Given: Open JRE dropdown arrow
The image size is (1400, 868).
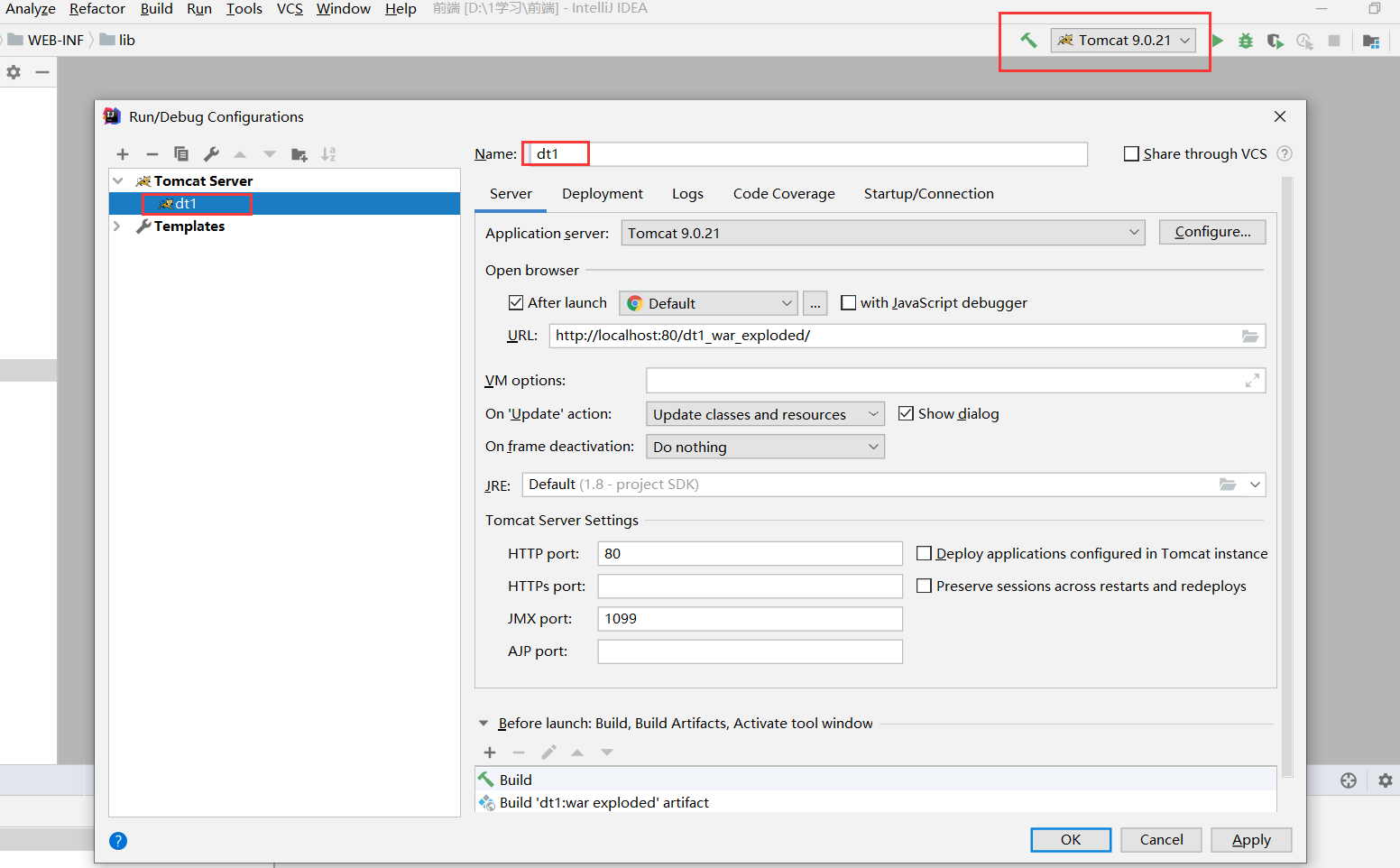Looking at the screenshot, I should (x=1255, y=485).
